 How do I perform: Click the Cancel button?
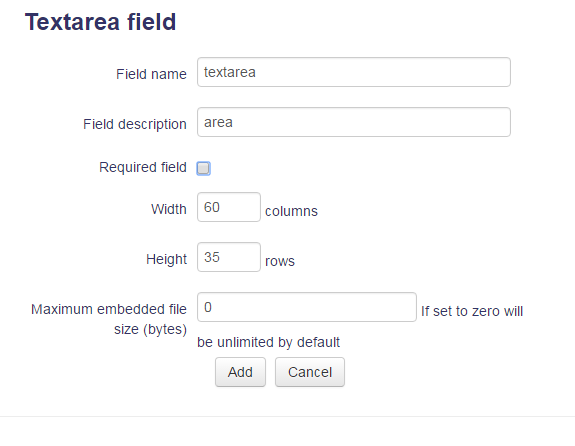[x=310, y=372]
